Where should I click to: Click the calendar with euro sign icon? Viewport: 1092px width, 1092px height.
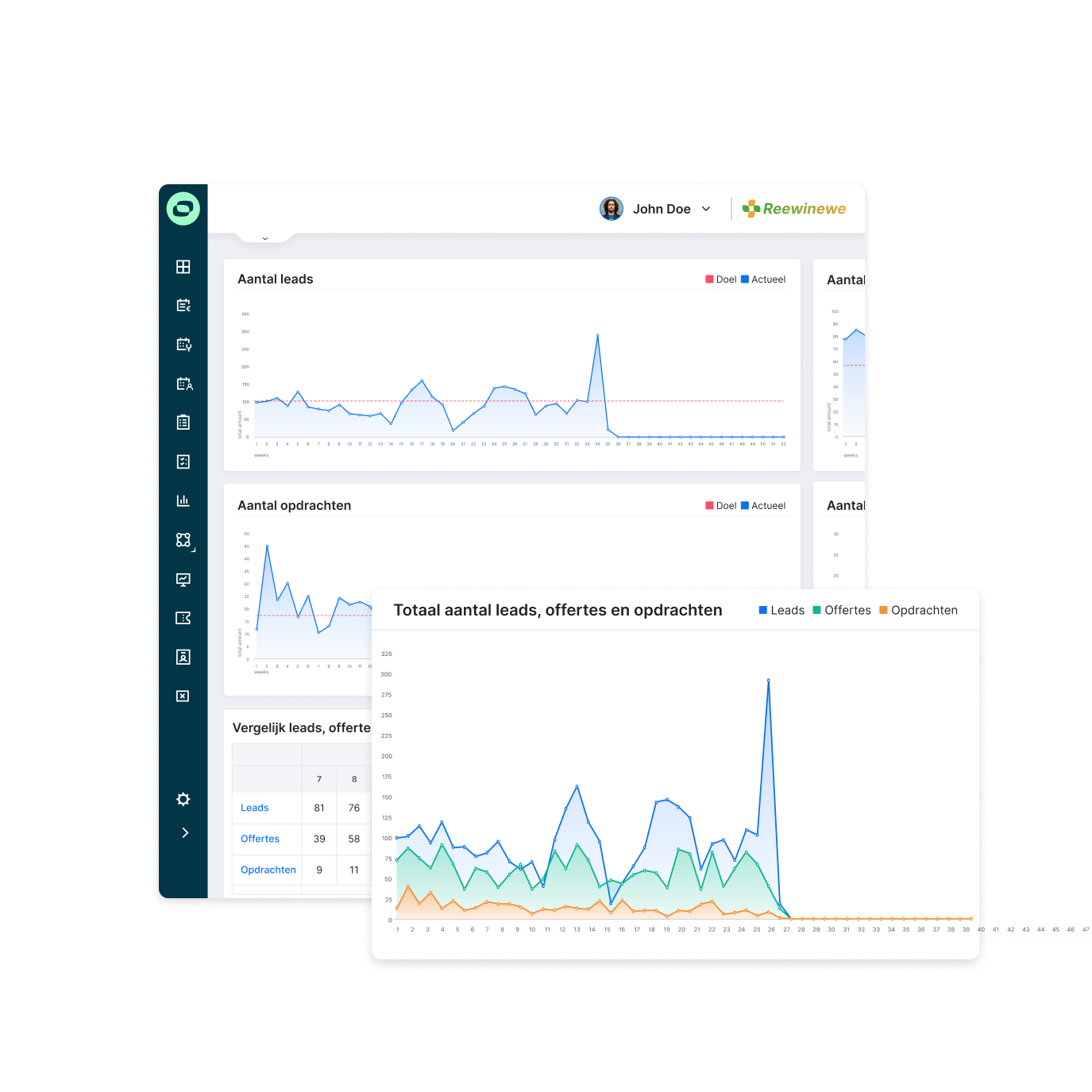coord(183,306)
